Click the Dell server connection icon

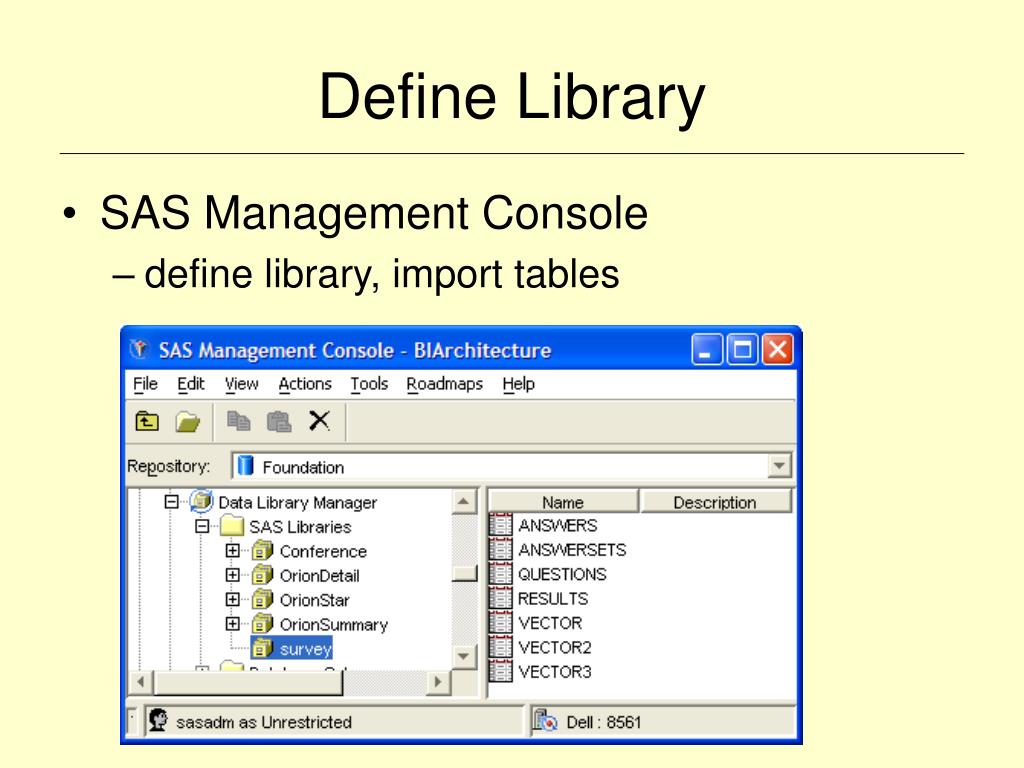coord(545,721)
